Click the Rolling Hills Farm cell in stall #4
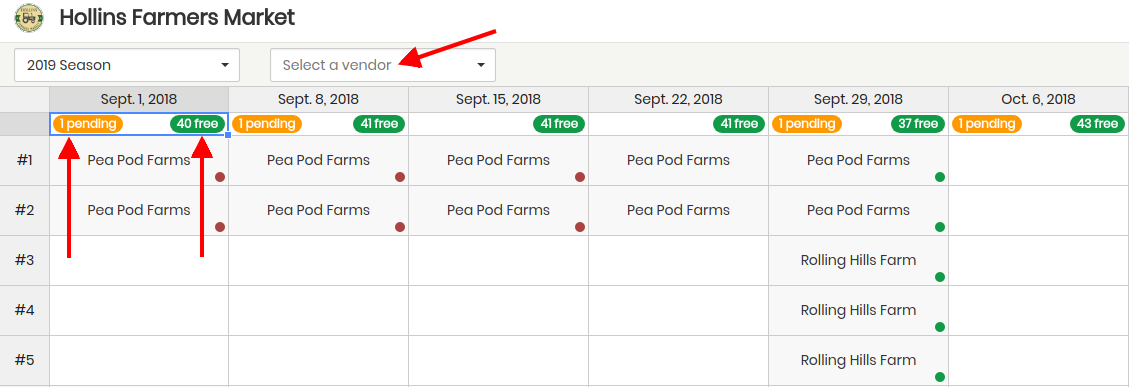The width and height of the screenshot is (1129, 387). (858, 311)
